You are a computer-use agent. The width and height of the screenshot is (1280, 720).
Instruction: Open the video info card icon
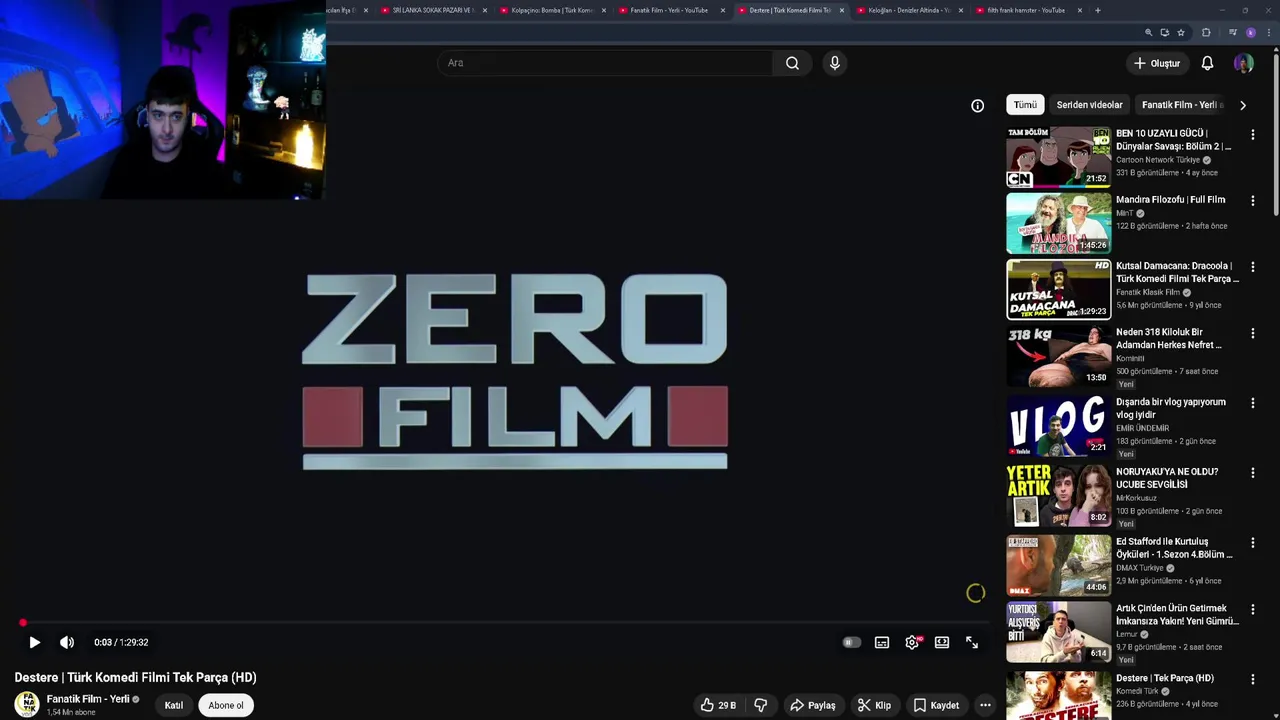(978, 106)
